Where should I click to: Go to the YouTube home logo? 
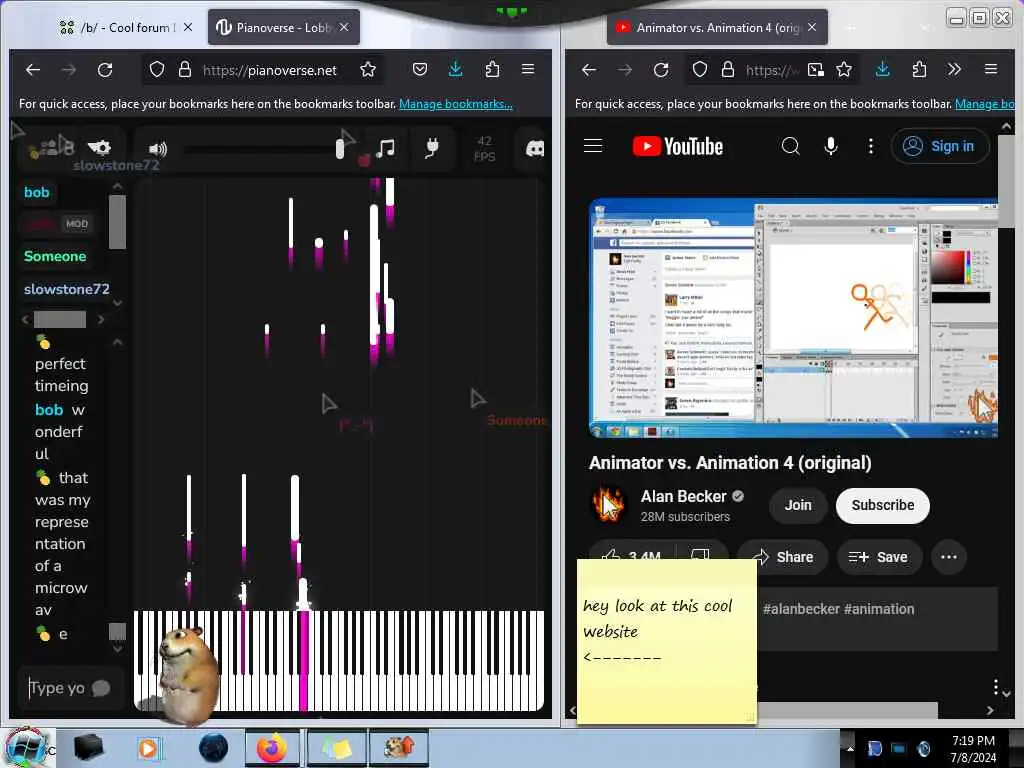point(678,146)
